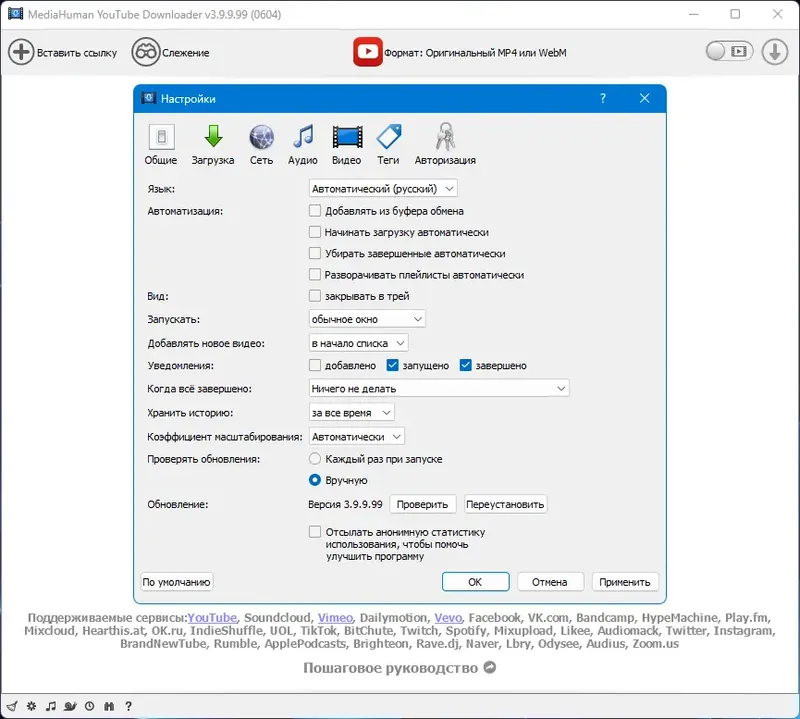Open the Общие settings tab

(x=161, y=145)
